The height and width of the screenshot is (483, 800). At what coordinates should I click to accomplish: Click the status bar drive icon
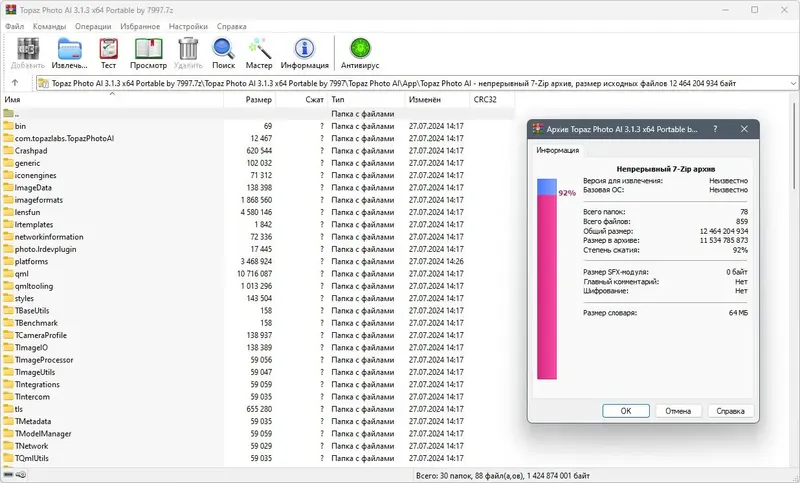pyautogui.click(x=8, y=475)
